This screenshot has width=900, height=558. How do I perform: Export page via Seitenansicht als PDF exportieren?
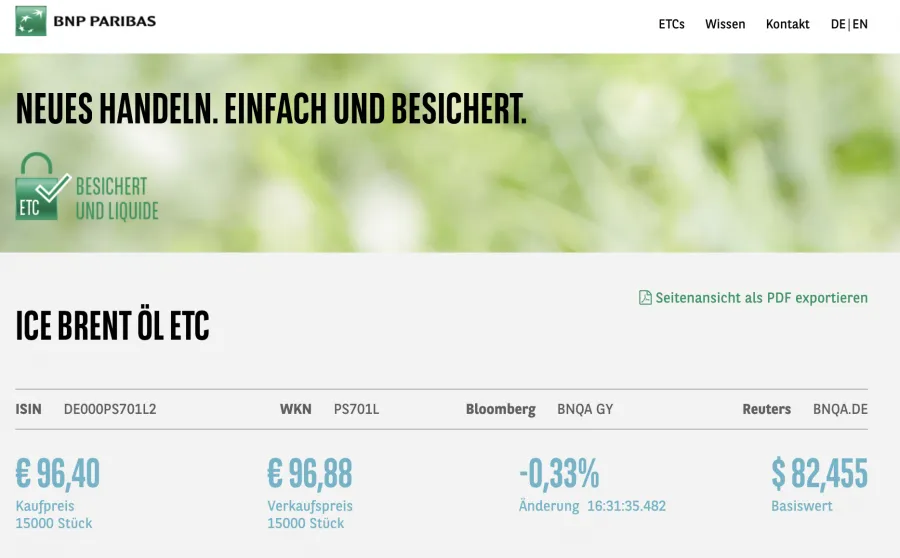pyautogui.click(x=762, y=298)
